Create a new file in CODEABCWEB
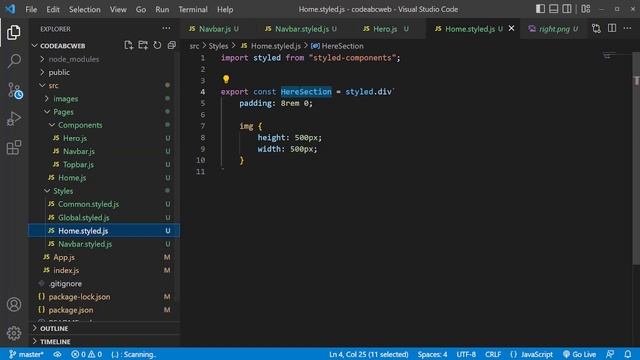The width and height of the screenshot is (640, 360). pos(129,45)
